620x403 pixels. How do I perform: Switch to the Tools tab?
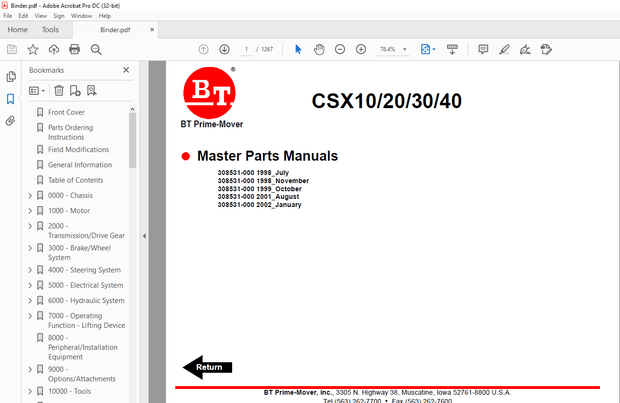click(50, 30)
